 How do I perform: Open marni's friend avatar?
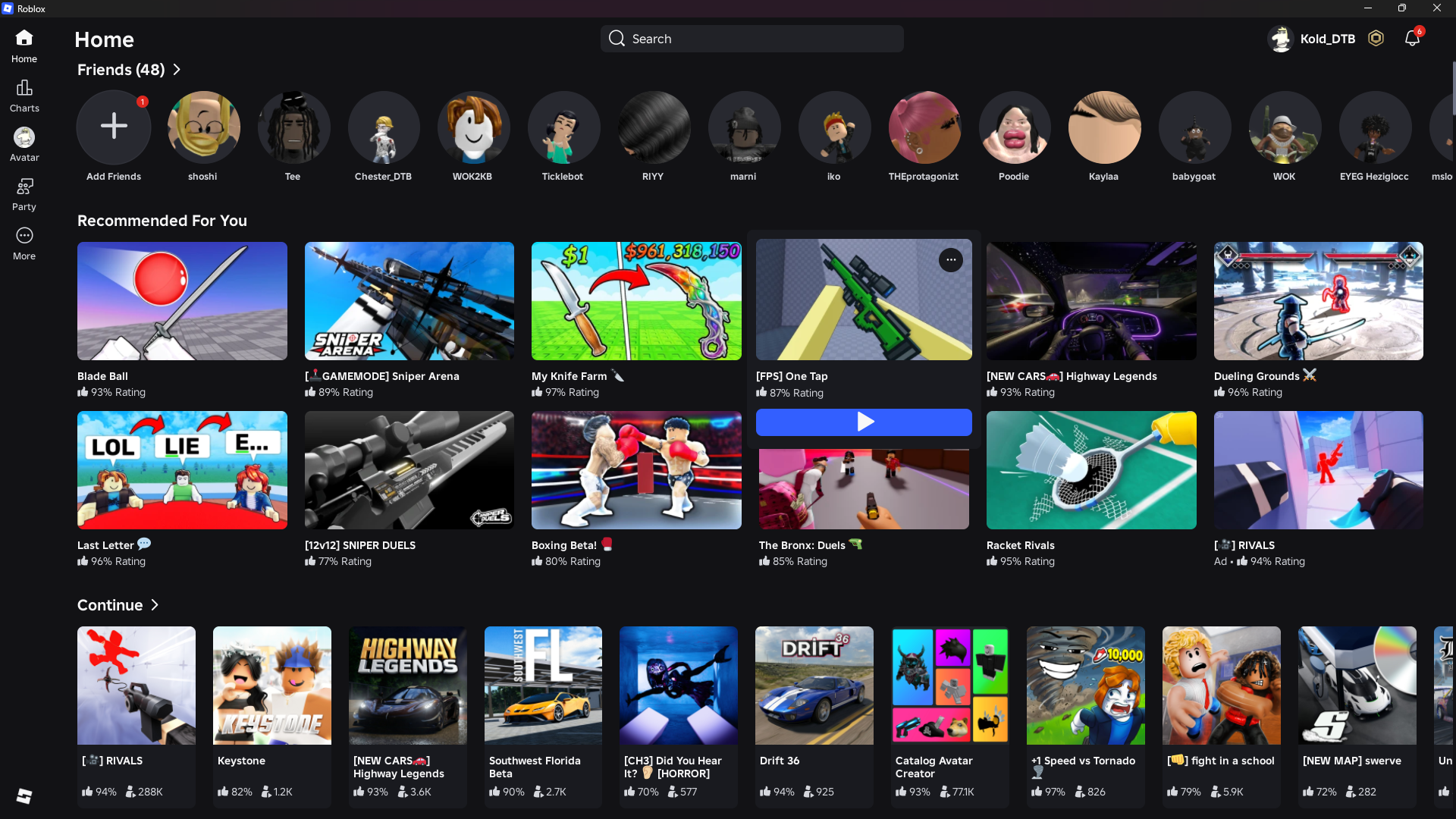(744, 127)
